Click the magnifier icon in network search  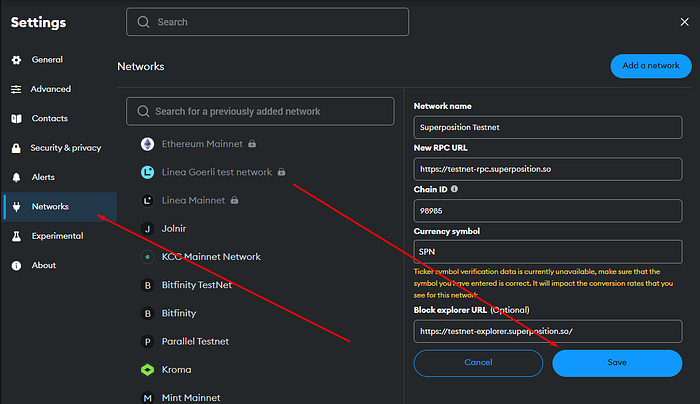coord(143,111)
